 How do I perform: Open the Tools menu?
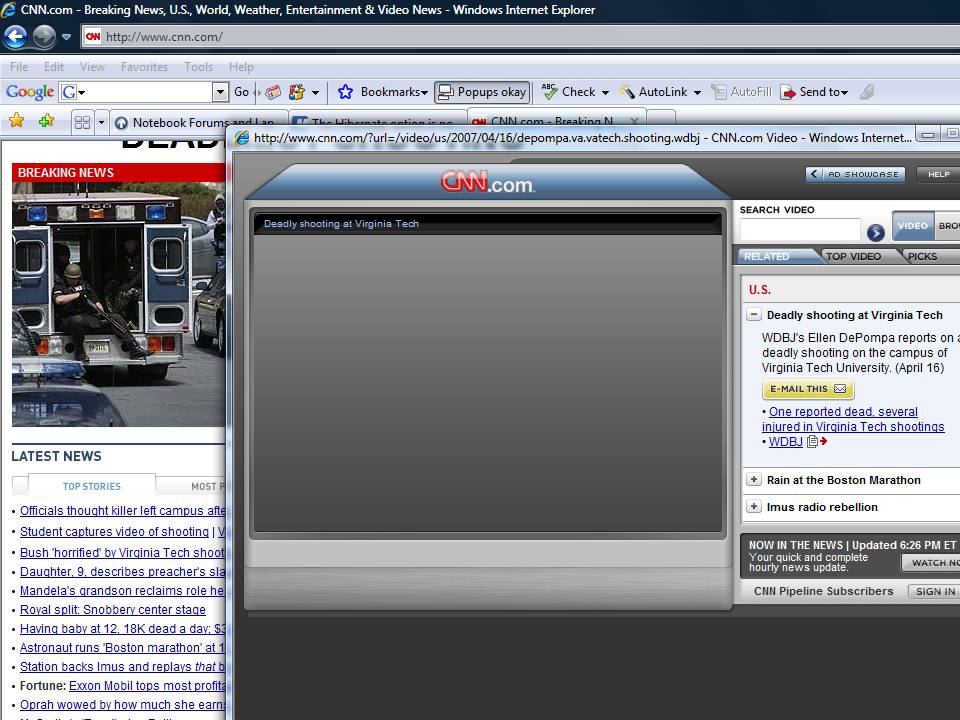pyautogui.click(x=198, y=67)
